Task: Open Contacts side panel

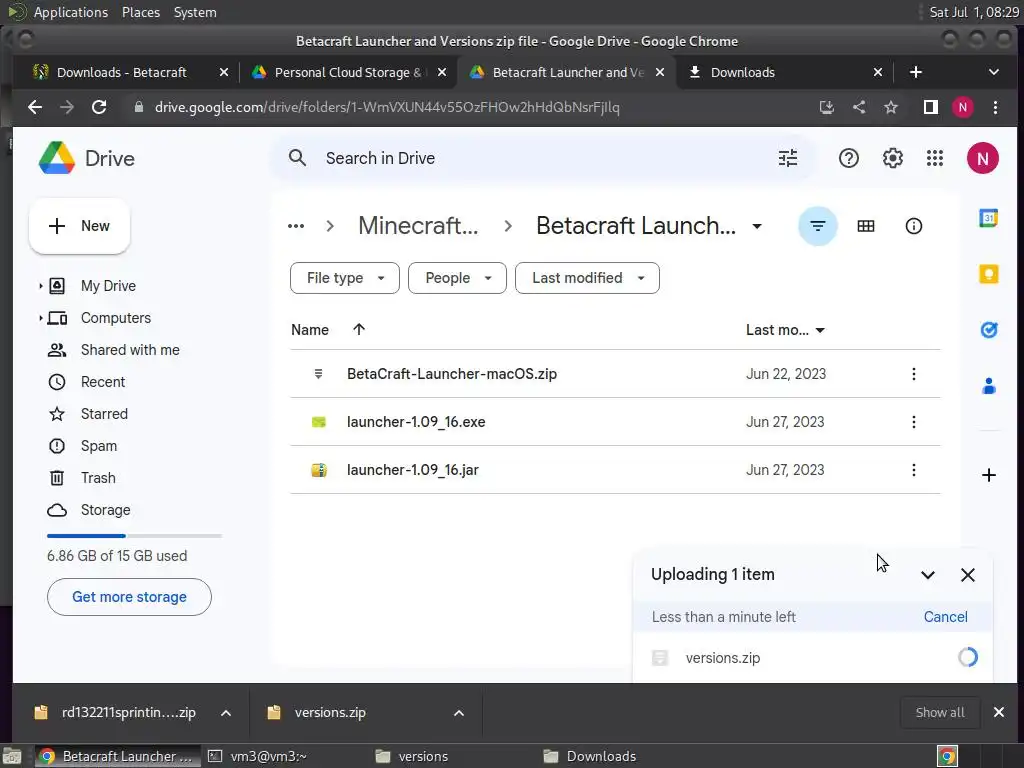Action: pos(989,386)
